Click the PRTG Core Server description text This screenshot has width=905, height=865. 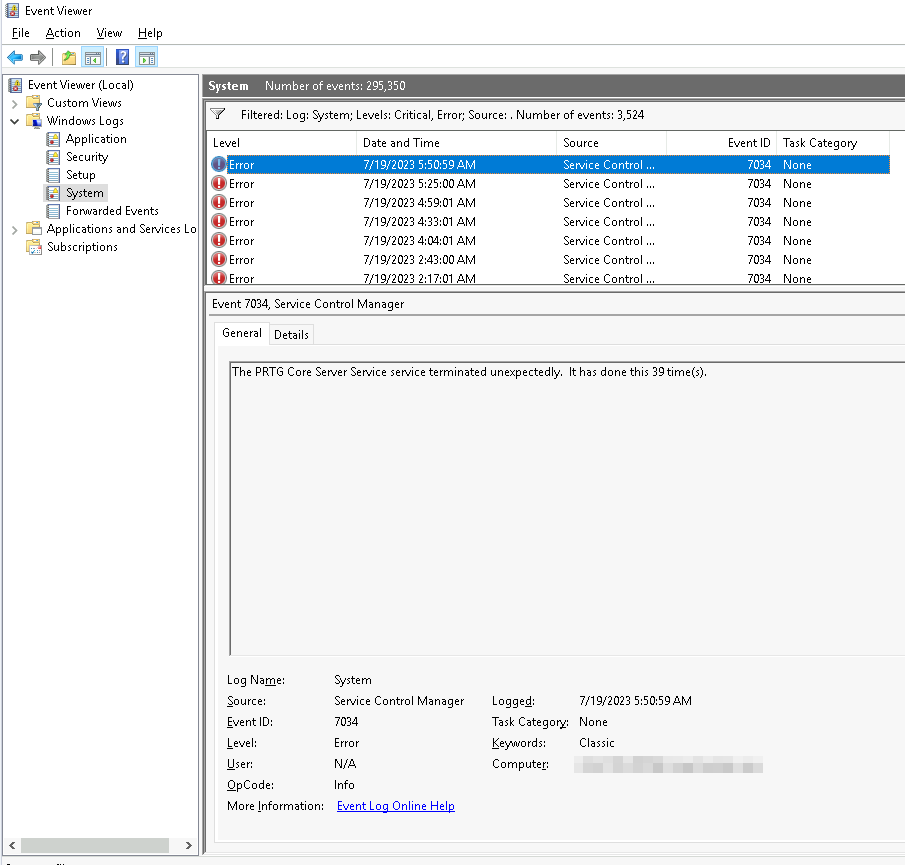pos(469,372)
